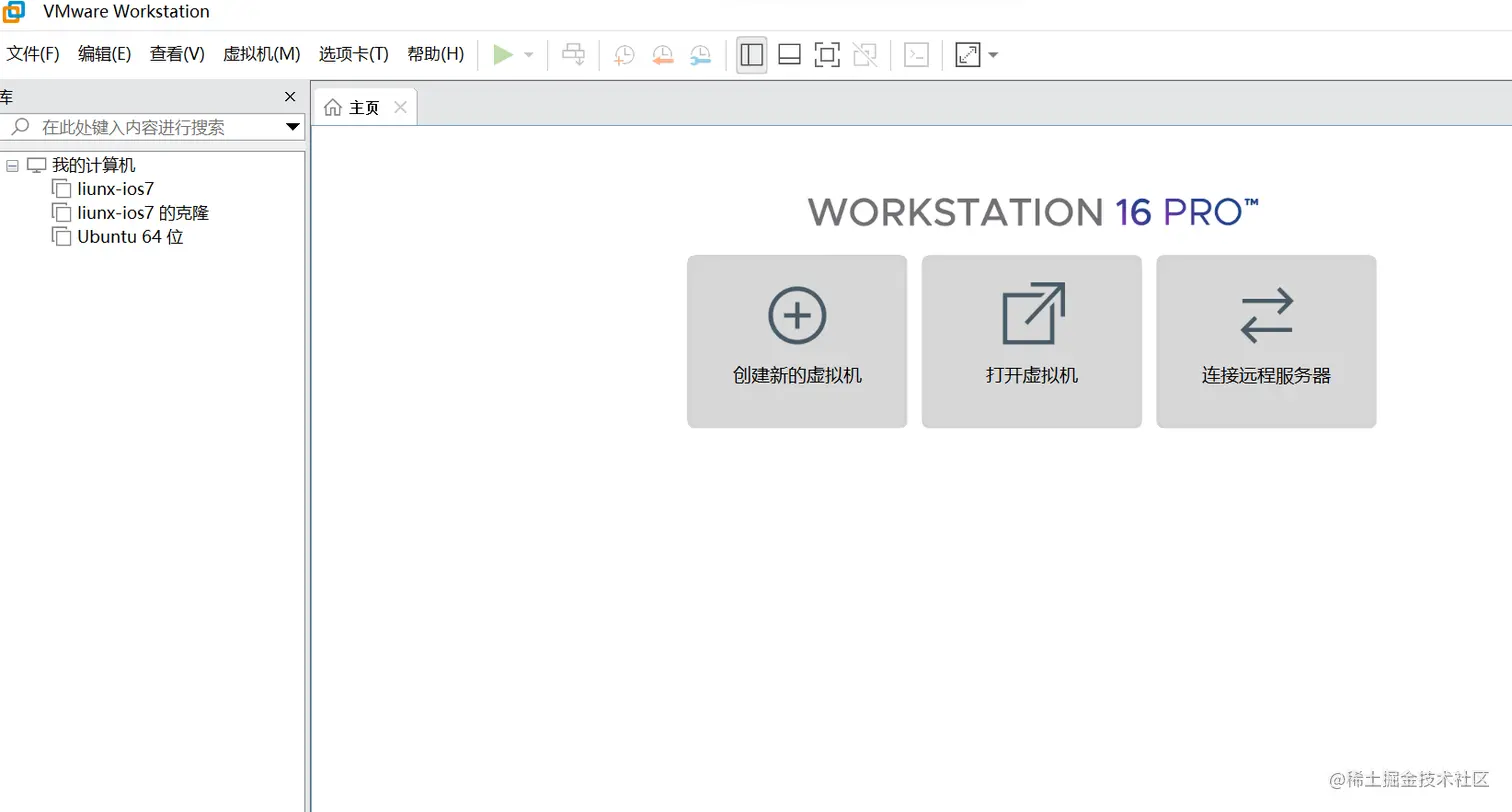Viewport: 1512px width, 812px height.
Task: Click the green Power On play icon
Action: click(503, 55)
